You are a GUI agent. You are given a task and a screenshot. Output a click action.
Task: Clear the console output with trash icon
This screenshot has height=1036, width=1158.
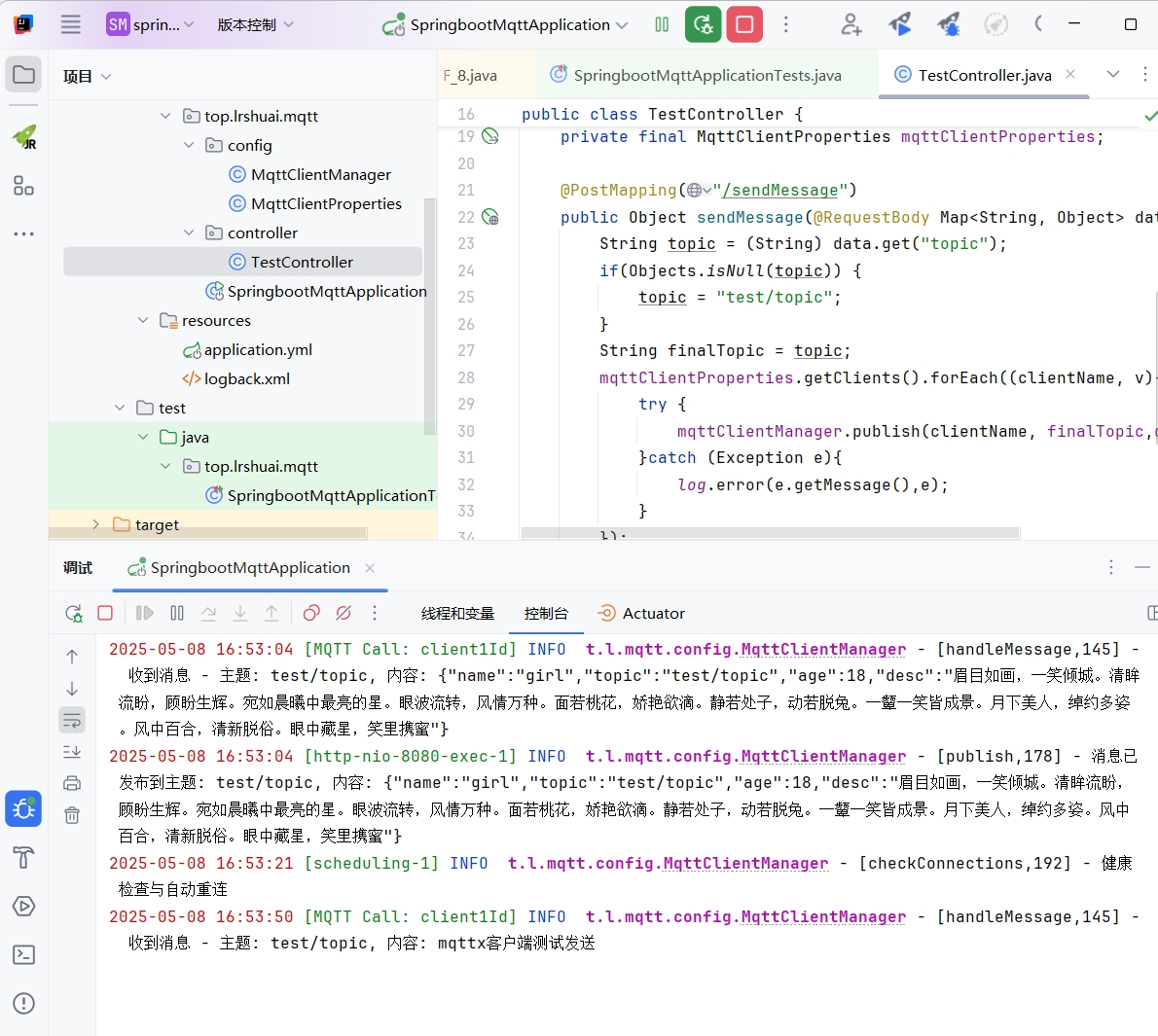tap(72, 815)
